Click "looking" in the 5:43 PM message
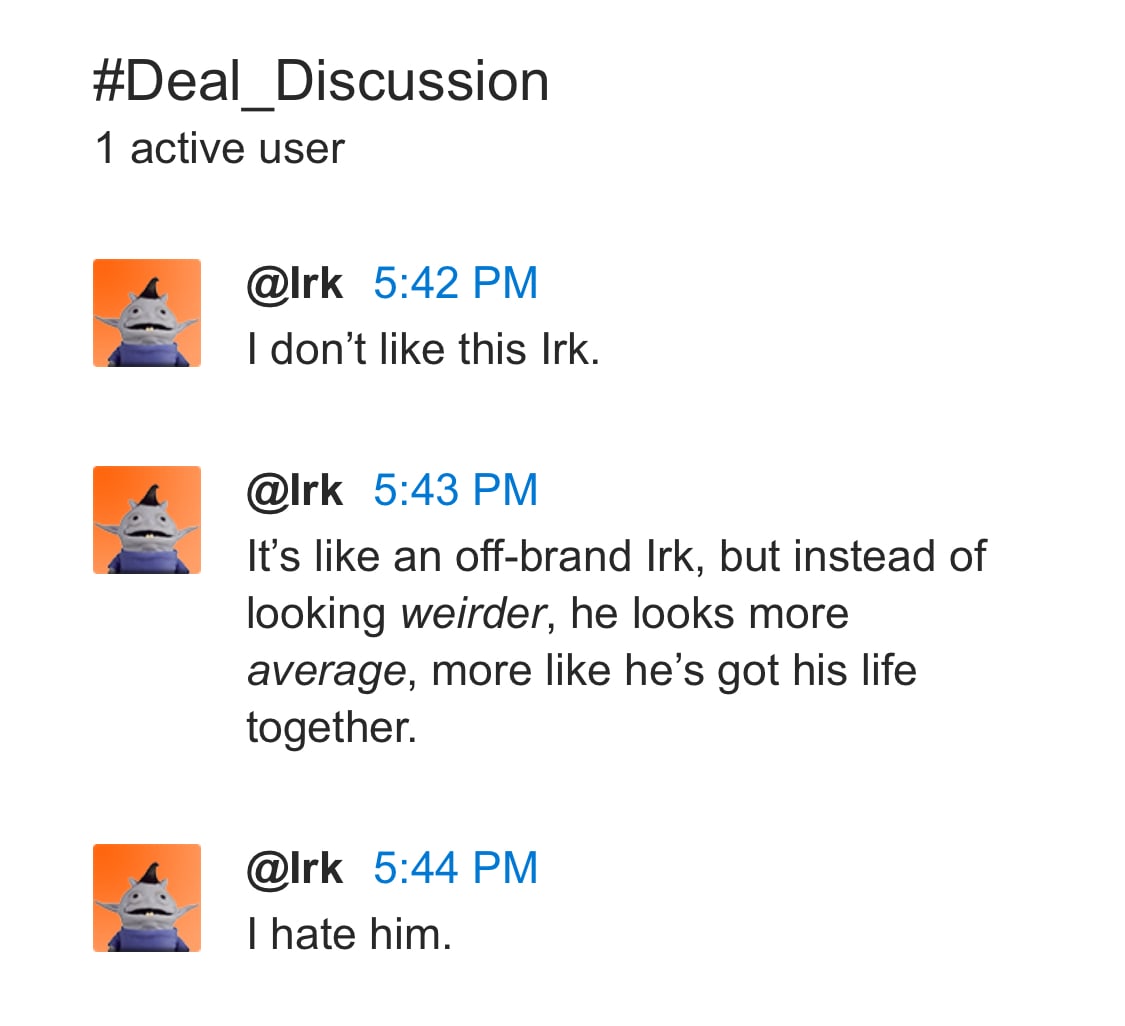 tap(315, 614)
